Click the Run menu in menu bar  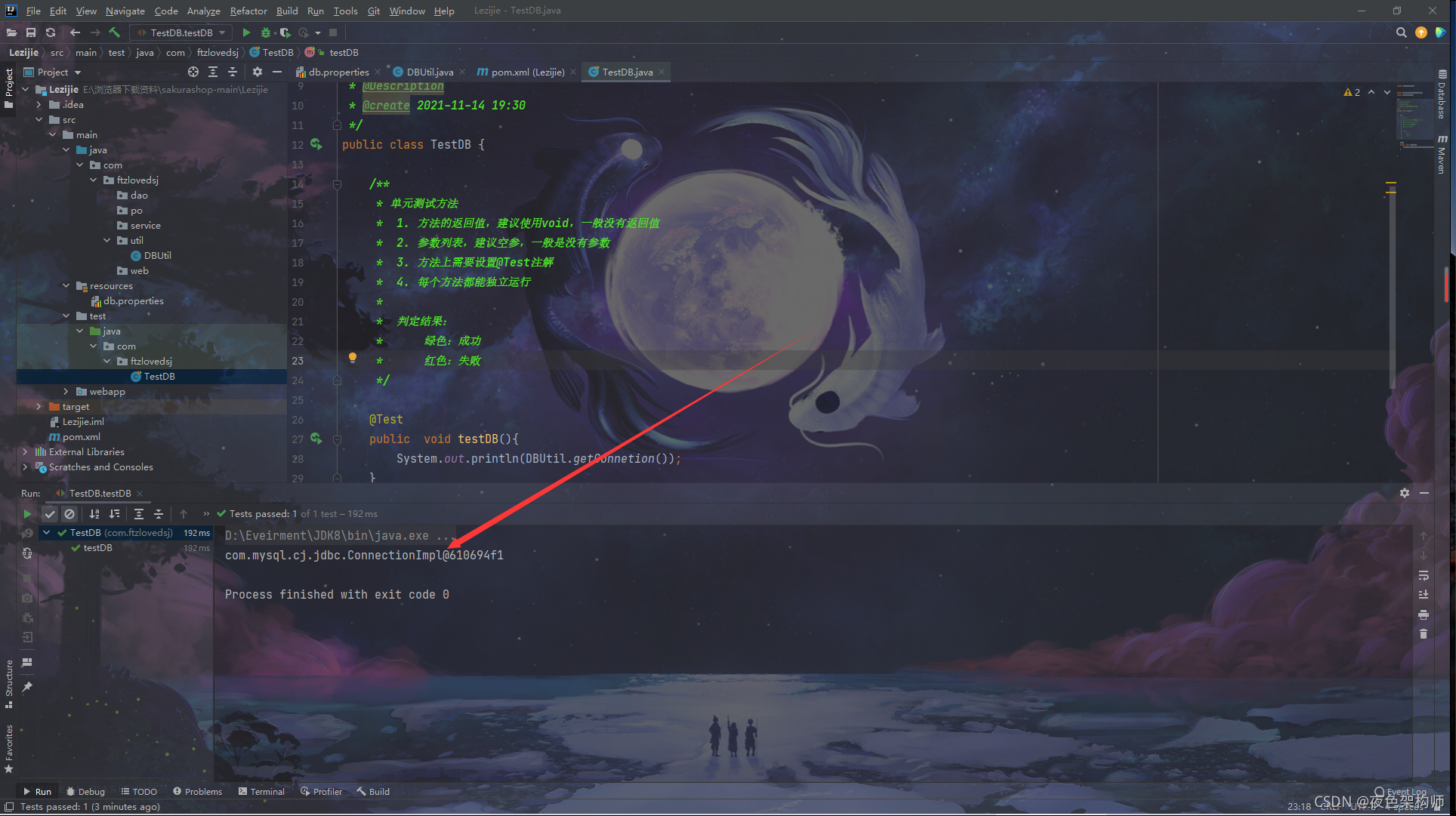click(x=314, y=10)
